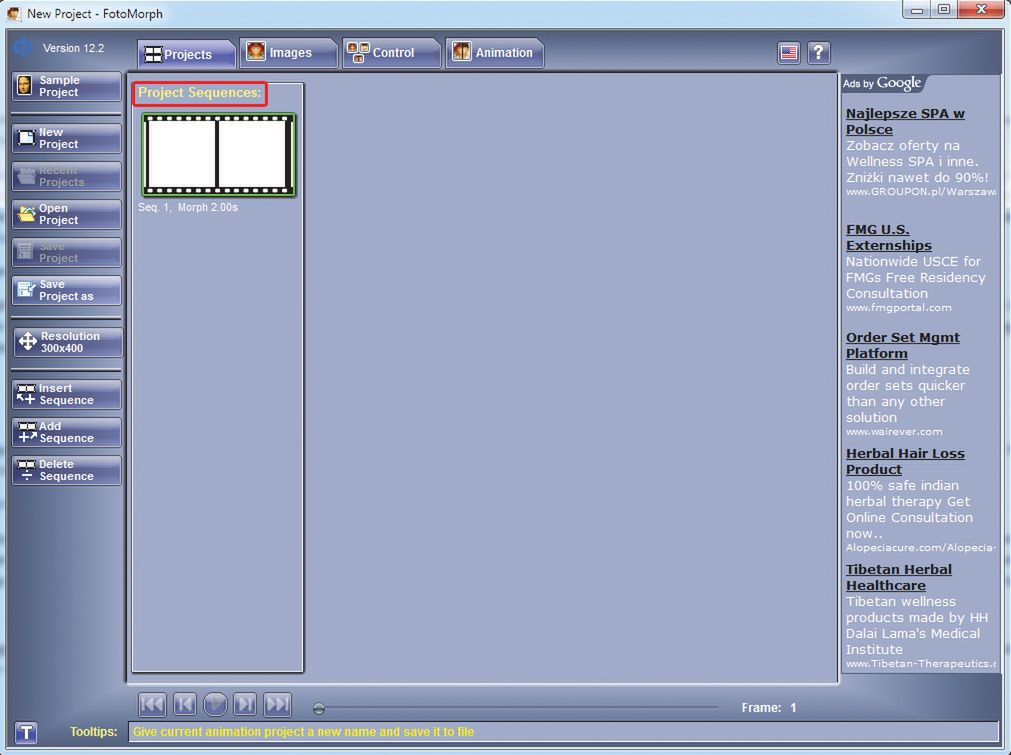Switch to the Animation tab

click(495, 53)
